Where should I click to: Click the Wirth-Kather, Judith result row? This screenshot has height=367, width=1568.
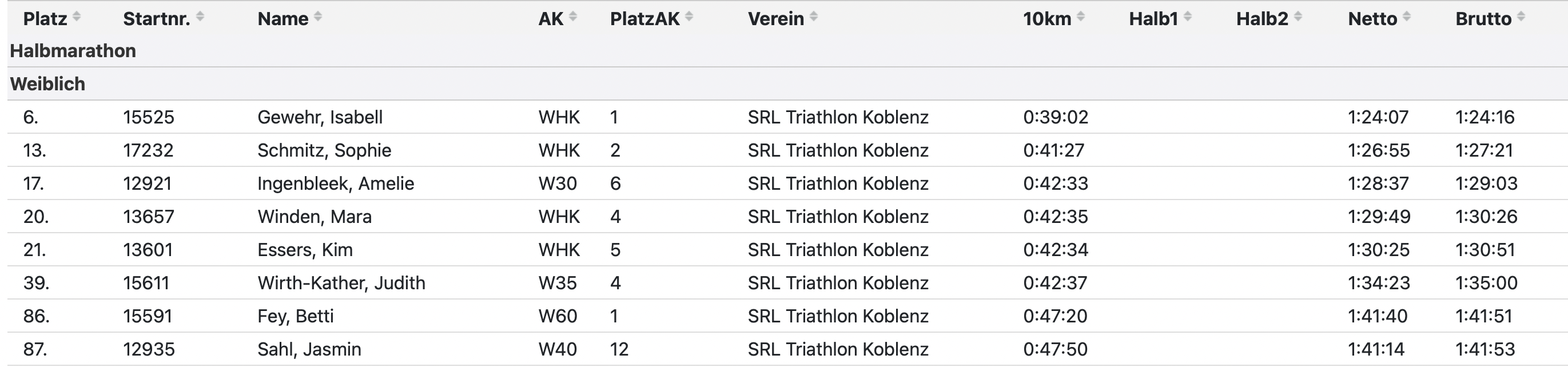(x=787, y=282)
